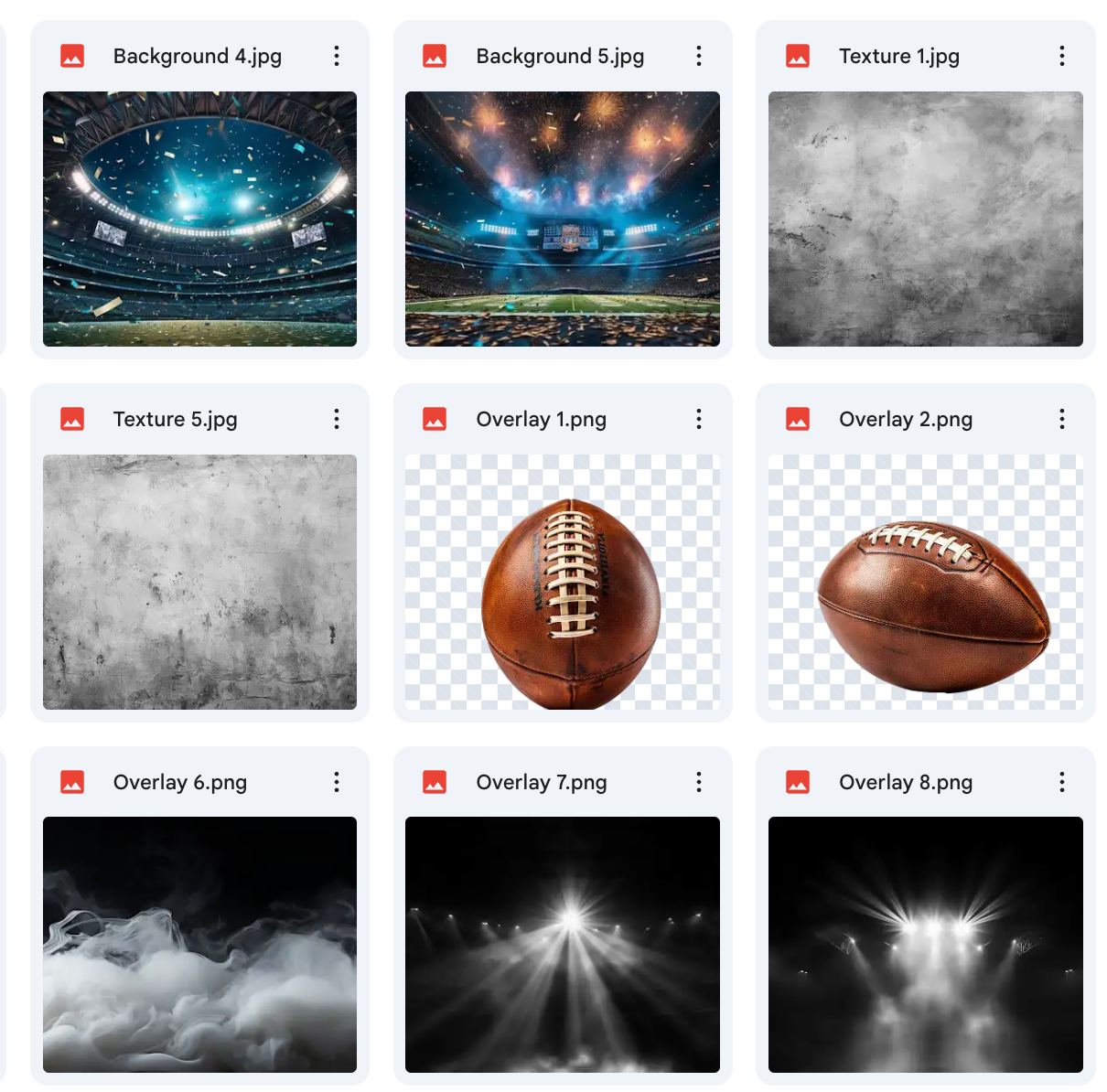Open more actions menu for Texture 1.jpg
Viewport: 1107px width, 1092px height.
point(1062,56)
